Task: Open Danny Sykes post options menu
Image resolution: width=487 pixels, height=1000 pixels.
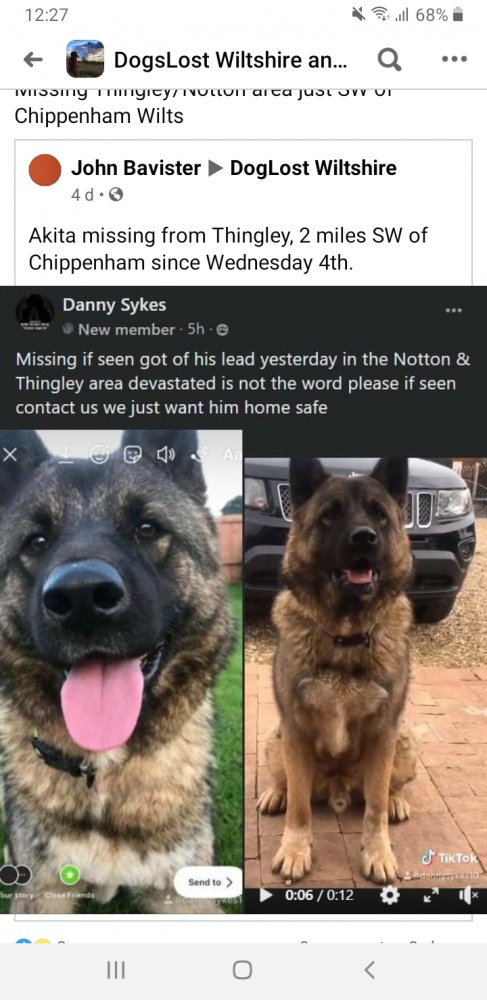Action: 453,311
